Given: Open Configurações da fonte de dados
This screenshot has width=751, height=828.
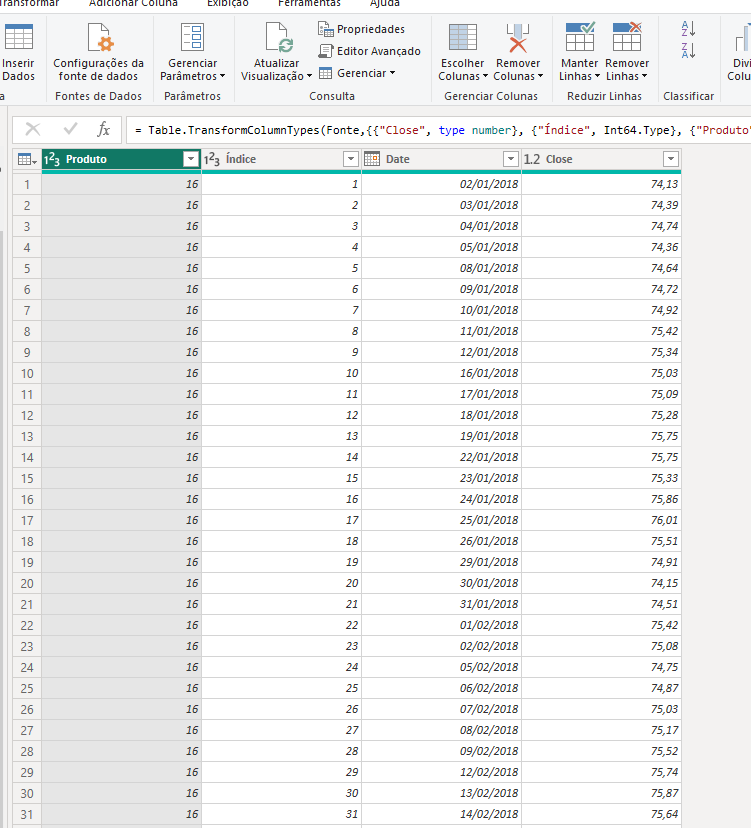Looking at the screenshot, I should (x=98, y=53).
